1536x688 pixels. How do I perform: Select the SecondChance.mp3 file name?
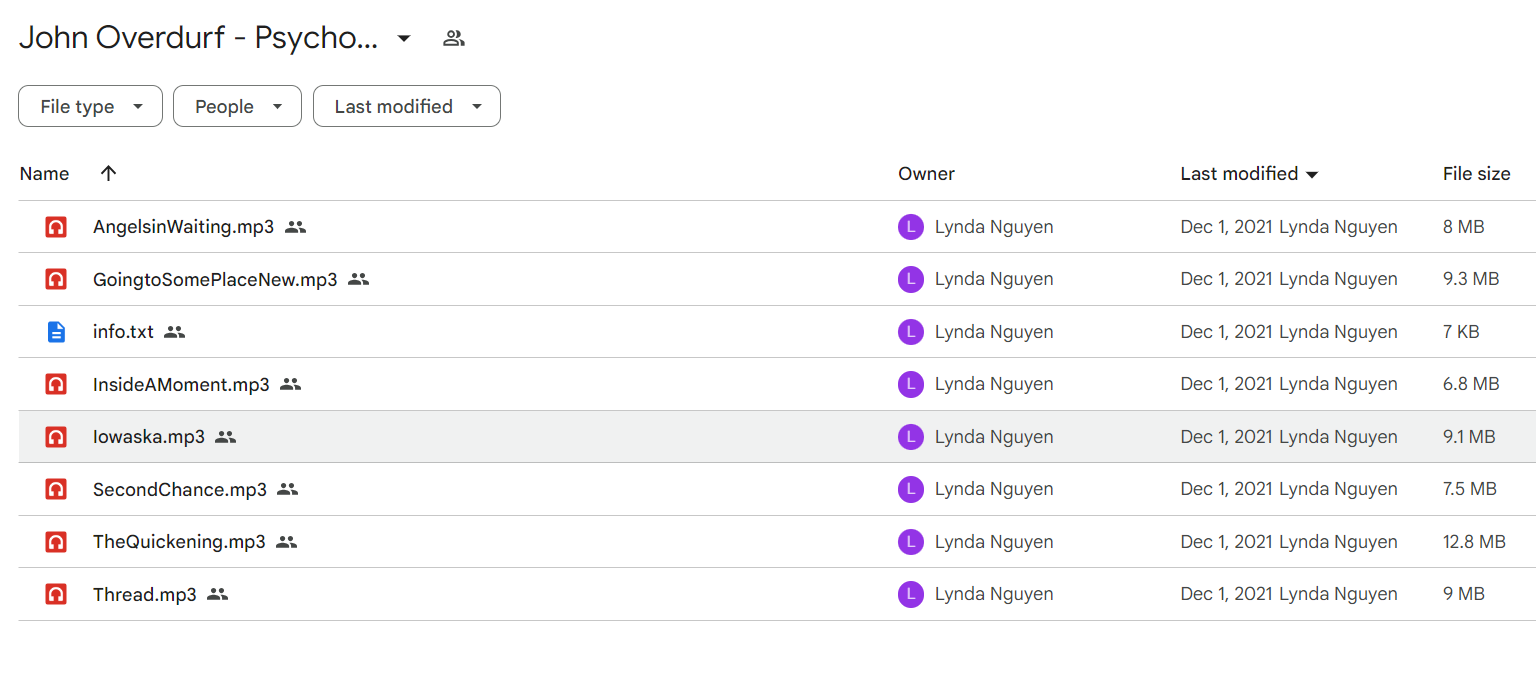180,489
